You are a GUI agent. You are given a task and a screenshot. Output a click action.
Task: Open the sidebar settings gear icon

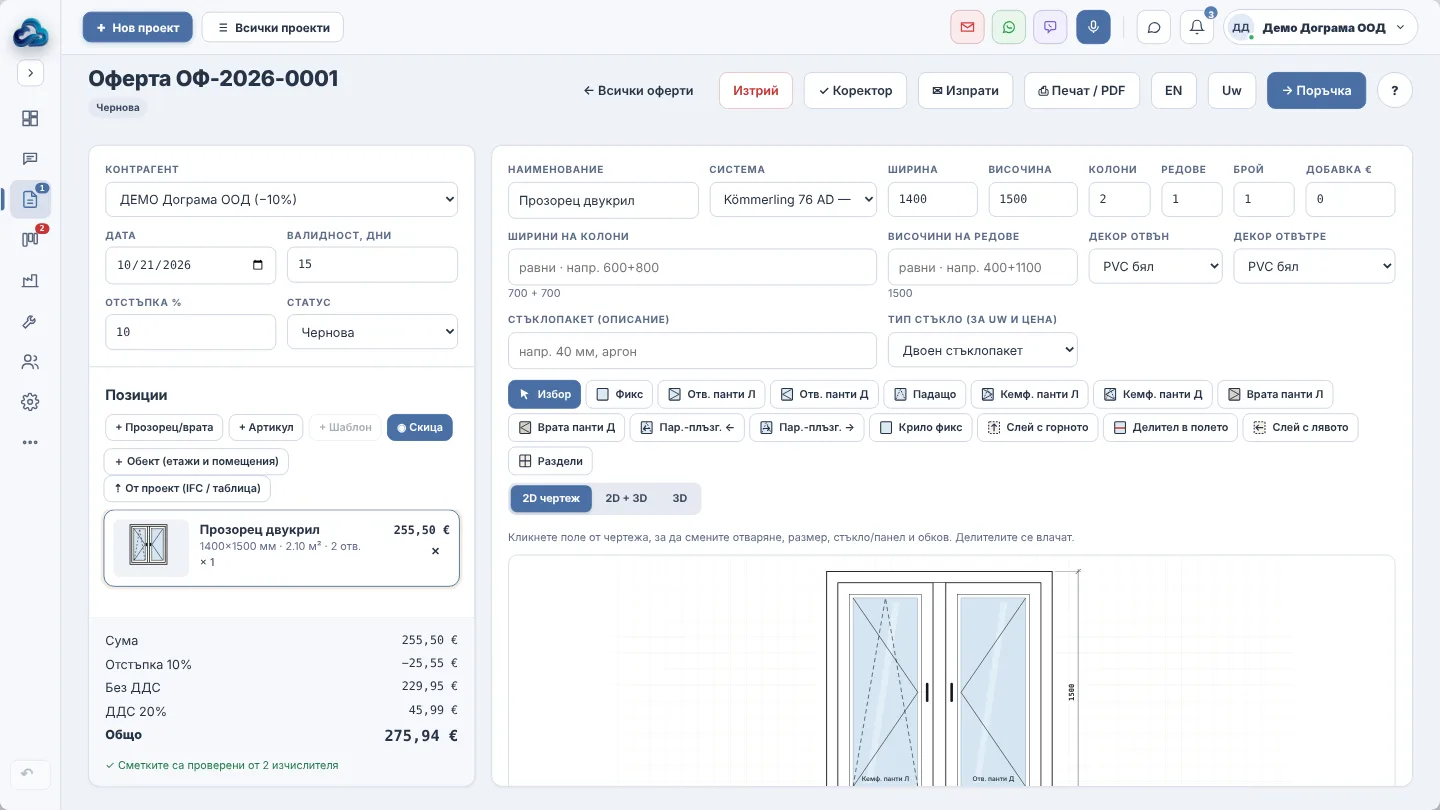(30, 402)
